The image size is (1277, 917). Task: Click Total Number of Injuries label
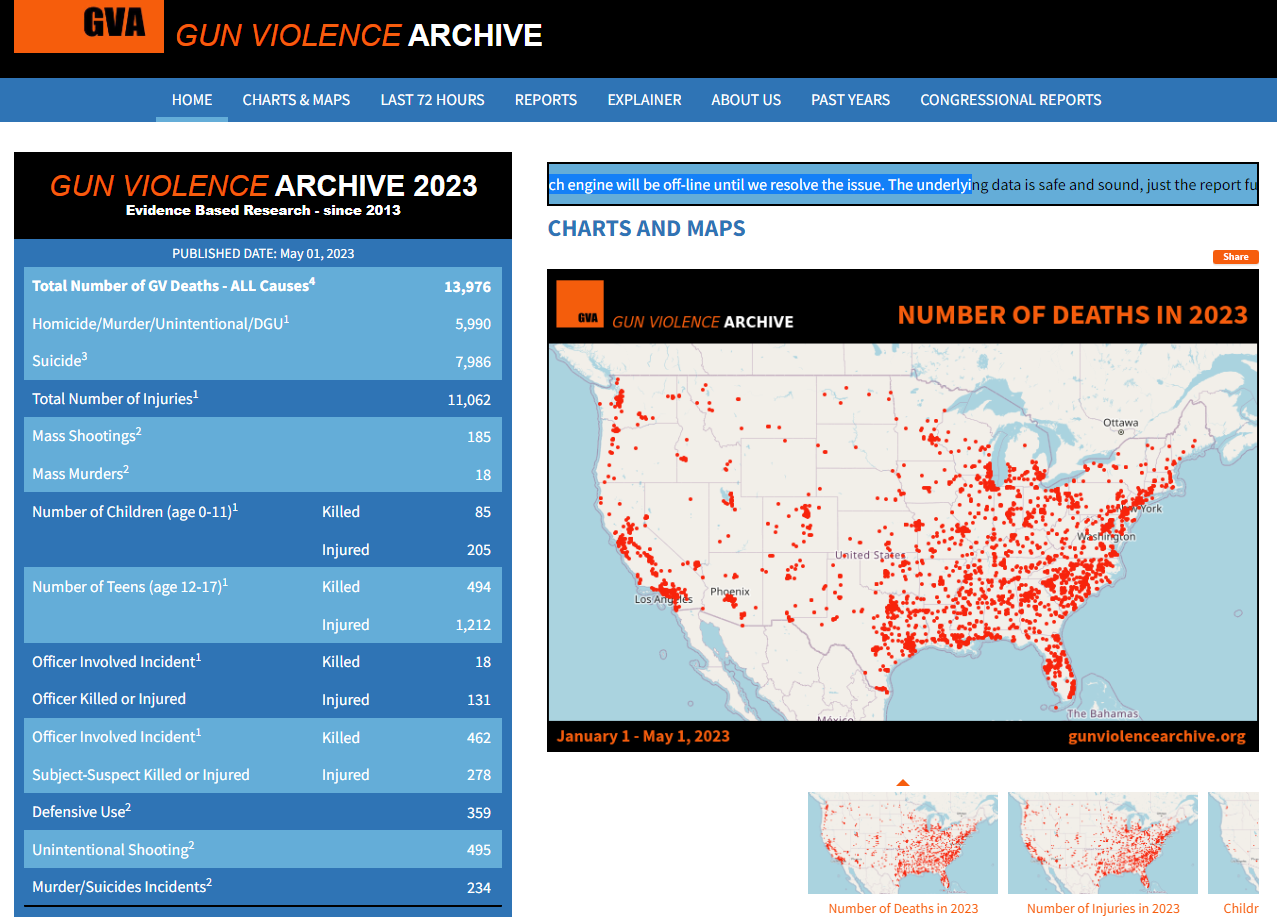[x=115, y=398]
